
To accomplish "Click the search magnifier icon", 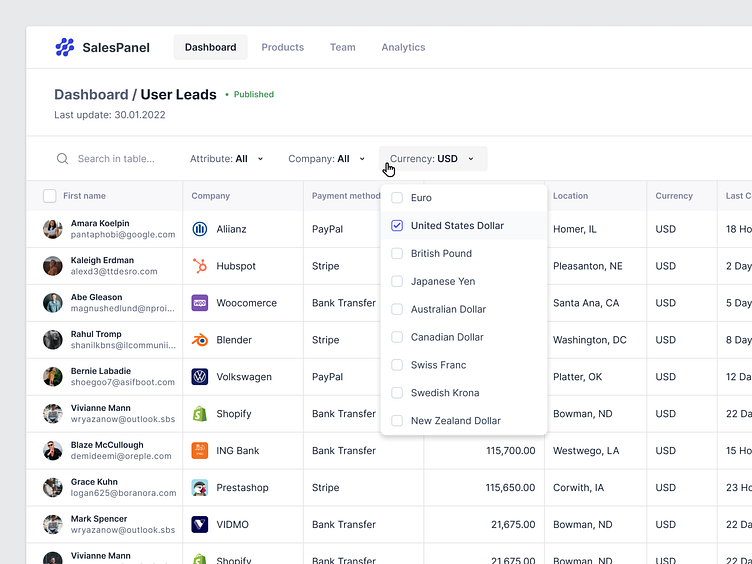I will (63, 159).
